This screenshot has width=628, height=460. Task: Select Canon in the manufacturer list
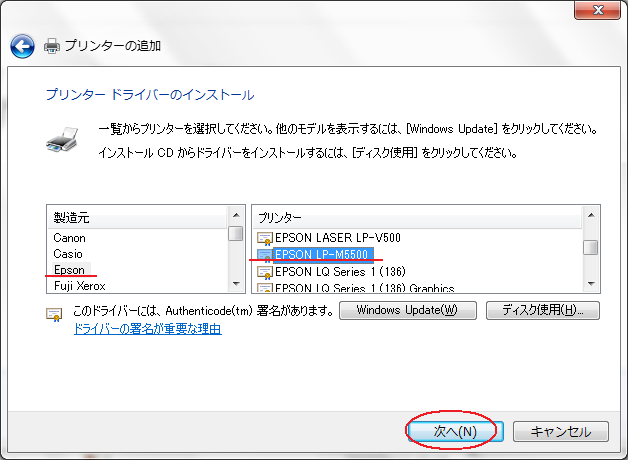pyautogui.click(x=69, y=238)
